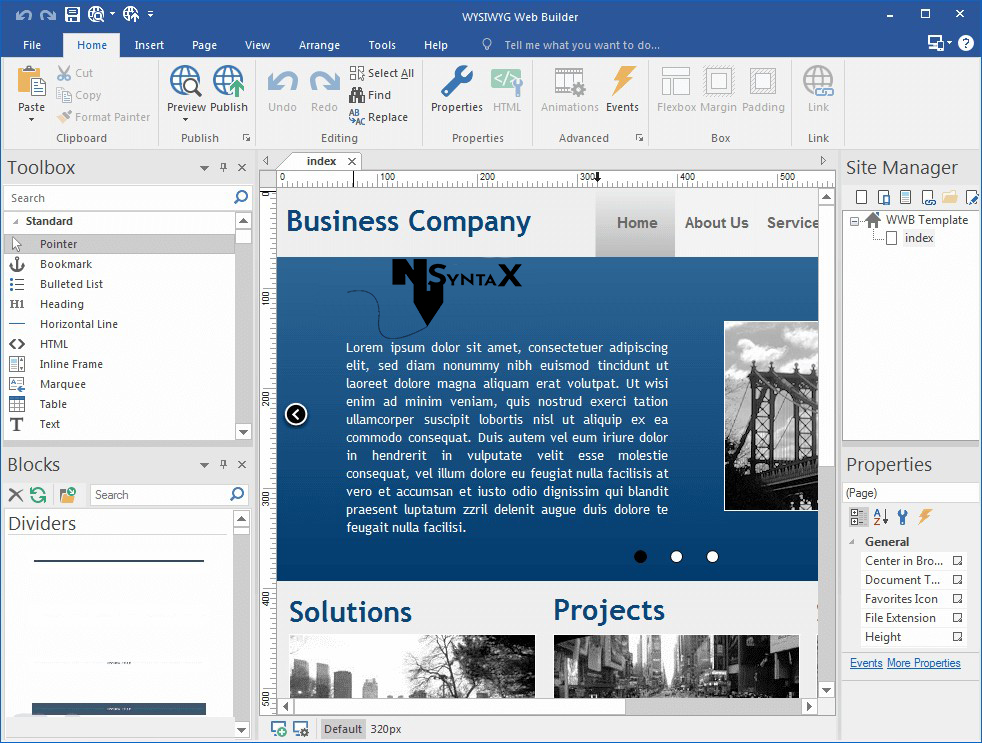
Task: Click the ruler marker near 300
Action: (597, 177)
